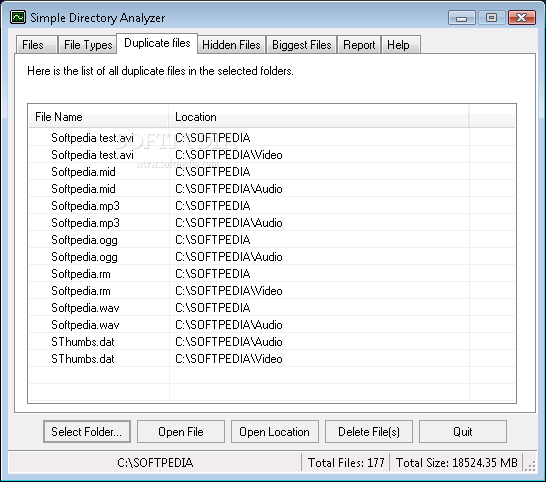This screenshot has height=482, width=546.
Task: Click the Open Location button
Action: click(x=275, y=432)
